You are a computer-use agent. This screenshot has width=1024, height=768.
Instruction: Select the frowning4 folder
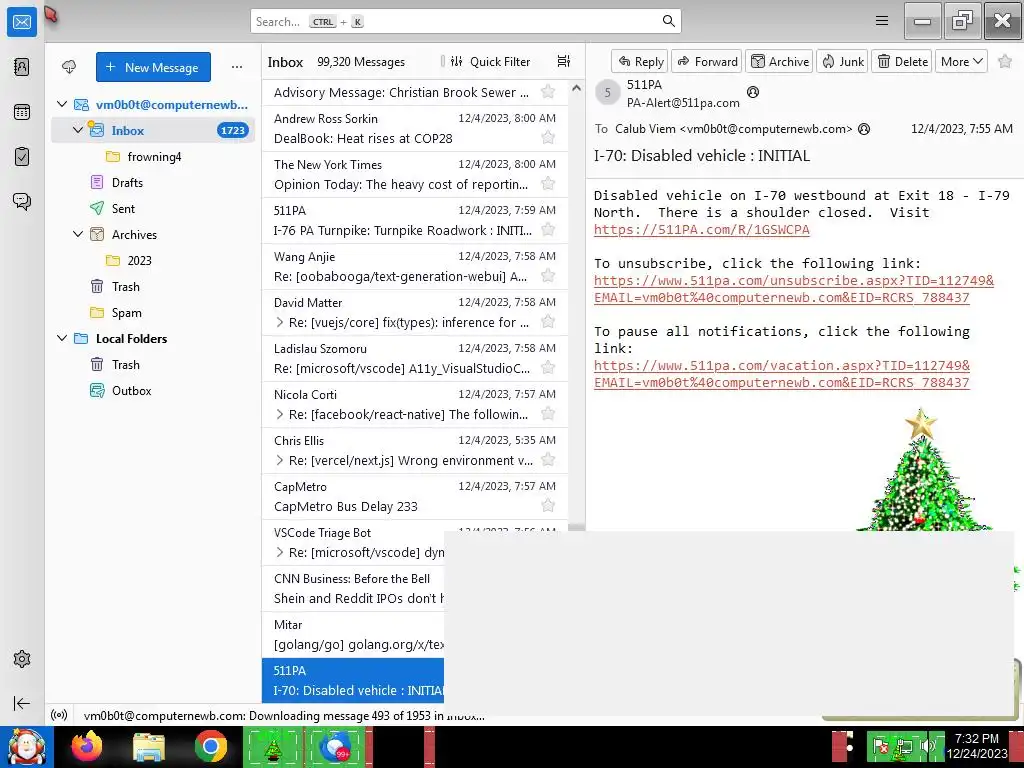(153, 157)
